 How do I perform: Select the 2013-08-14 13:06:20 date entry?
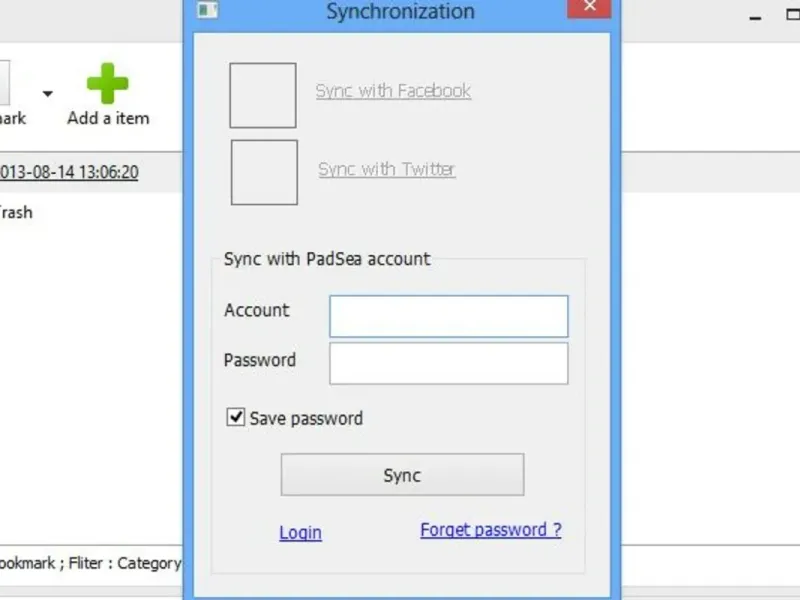click(x=68, y=172)
